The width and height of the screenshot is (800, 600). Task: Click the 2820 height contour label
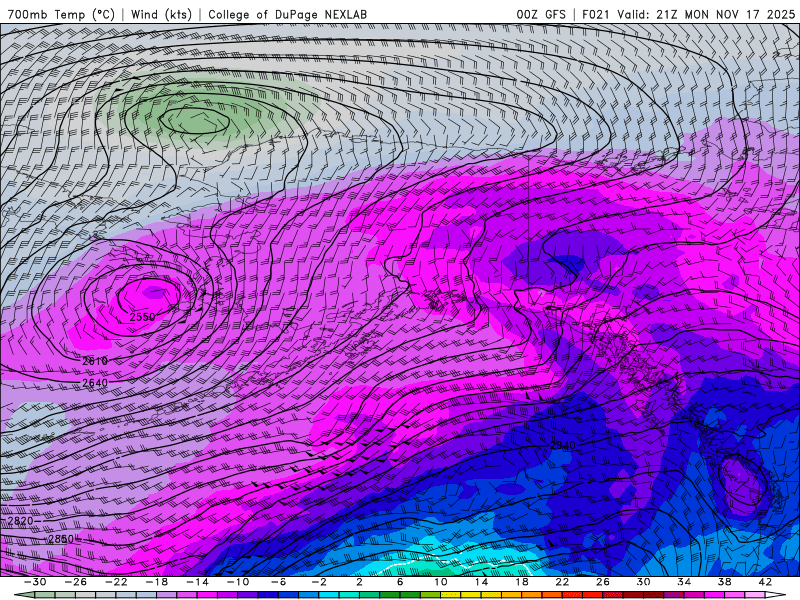click(20, 521)
